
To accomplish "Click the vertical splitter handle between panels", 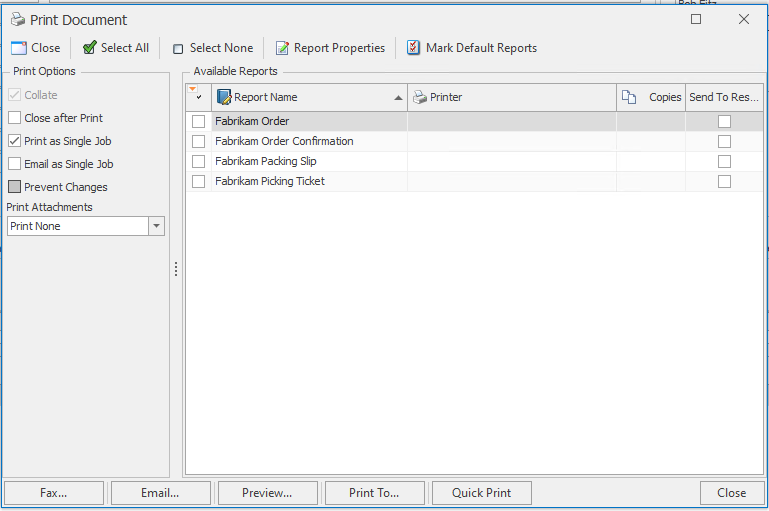I will [x=176, y=269].
